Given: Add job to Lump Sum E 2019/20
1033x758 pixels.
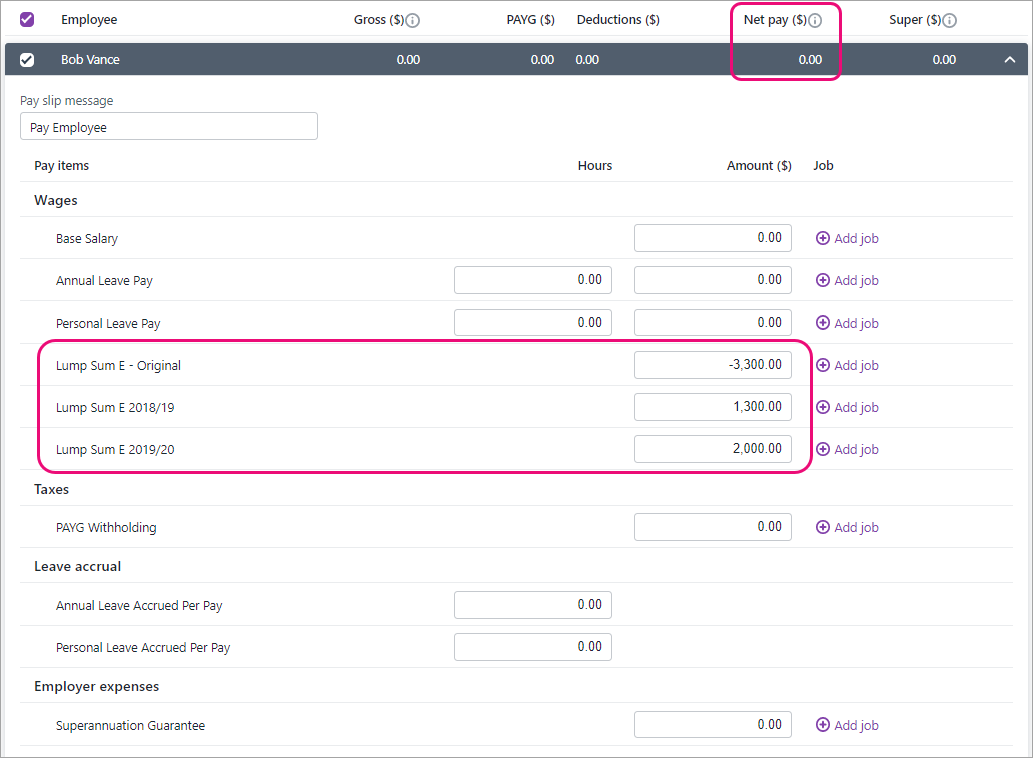Looking at the screenshot, I should (847, 450).
